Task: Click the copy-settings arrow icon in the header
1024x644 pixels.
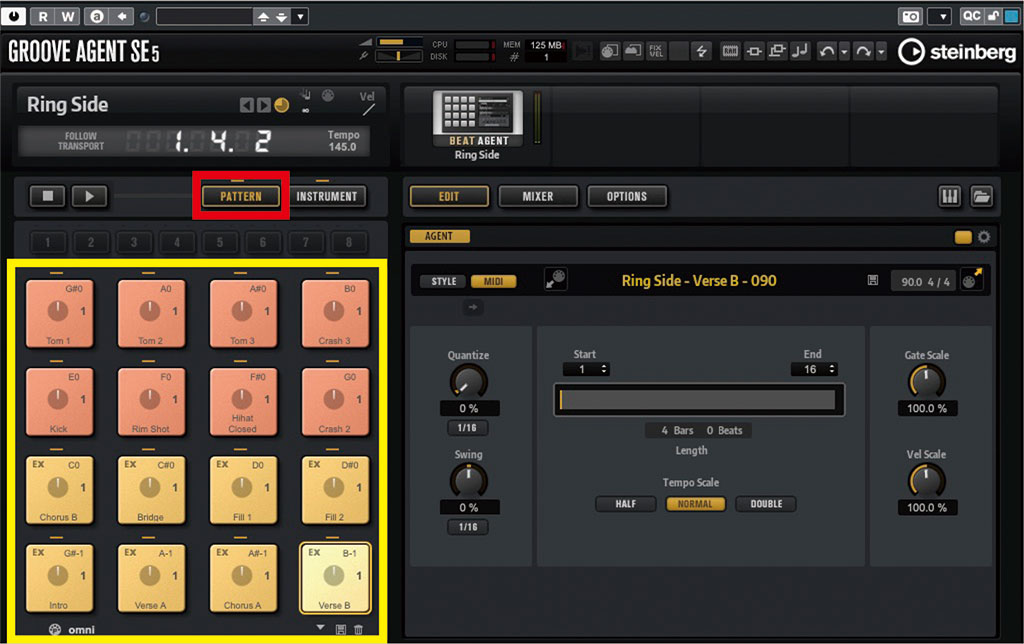Action: pos(121,16)
